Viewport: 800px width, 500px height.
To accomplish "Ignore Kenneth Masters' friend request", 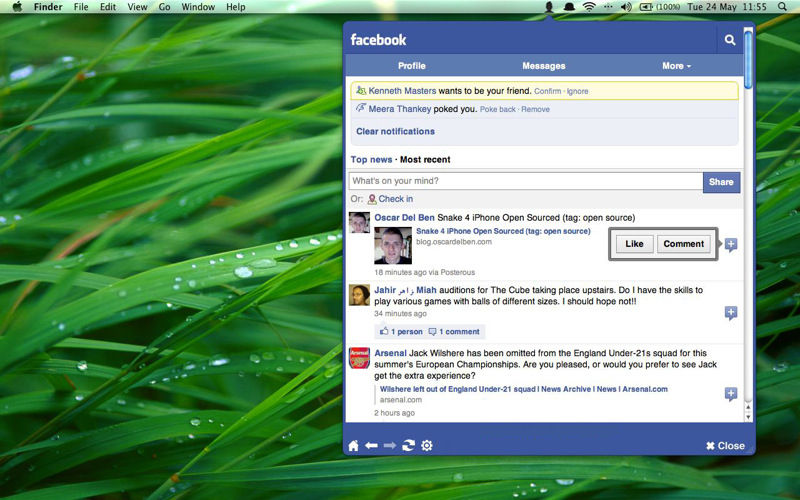I will pyautogui.click(x=578, y=91).
